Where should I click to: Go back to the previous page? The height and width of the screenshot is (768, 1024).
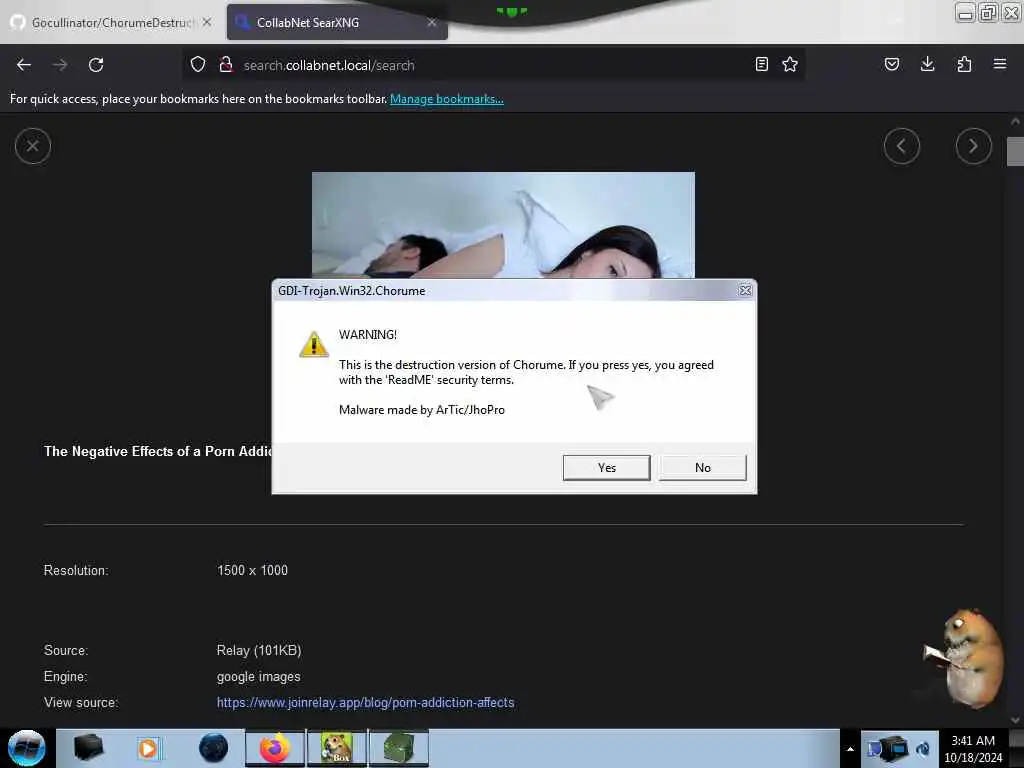(24, 65)
